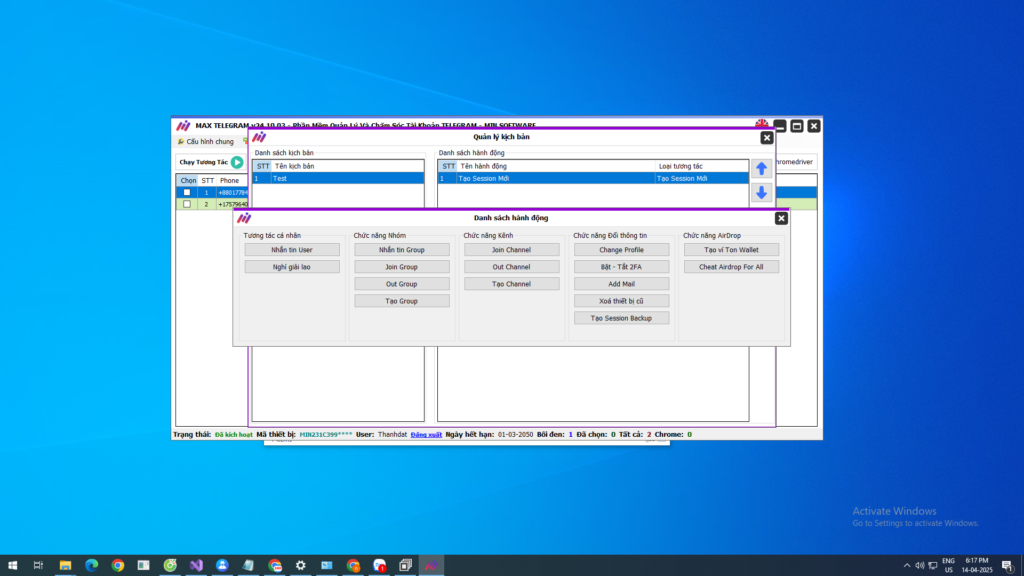Open File Explorer from the taskbar
The image size is (1024, 576).
[65, 565]
